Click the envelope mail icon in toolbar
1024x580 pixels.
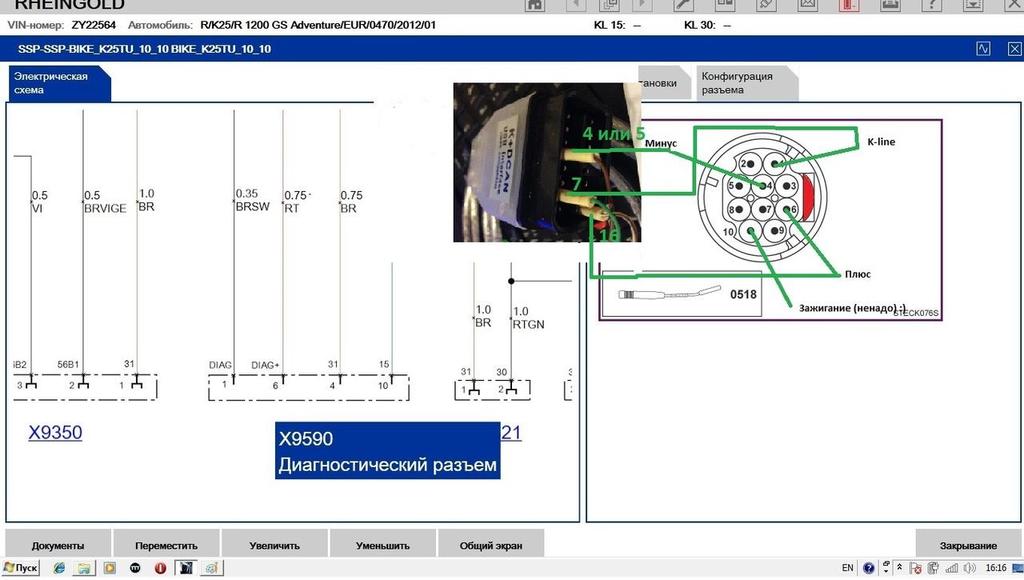(x=807, y=5)
